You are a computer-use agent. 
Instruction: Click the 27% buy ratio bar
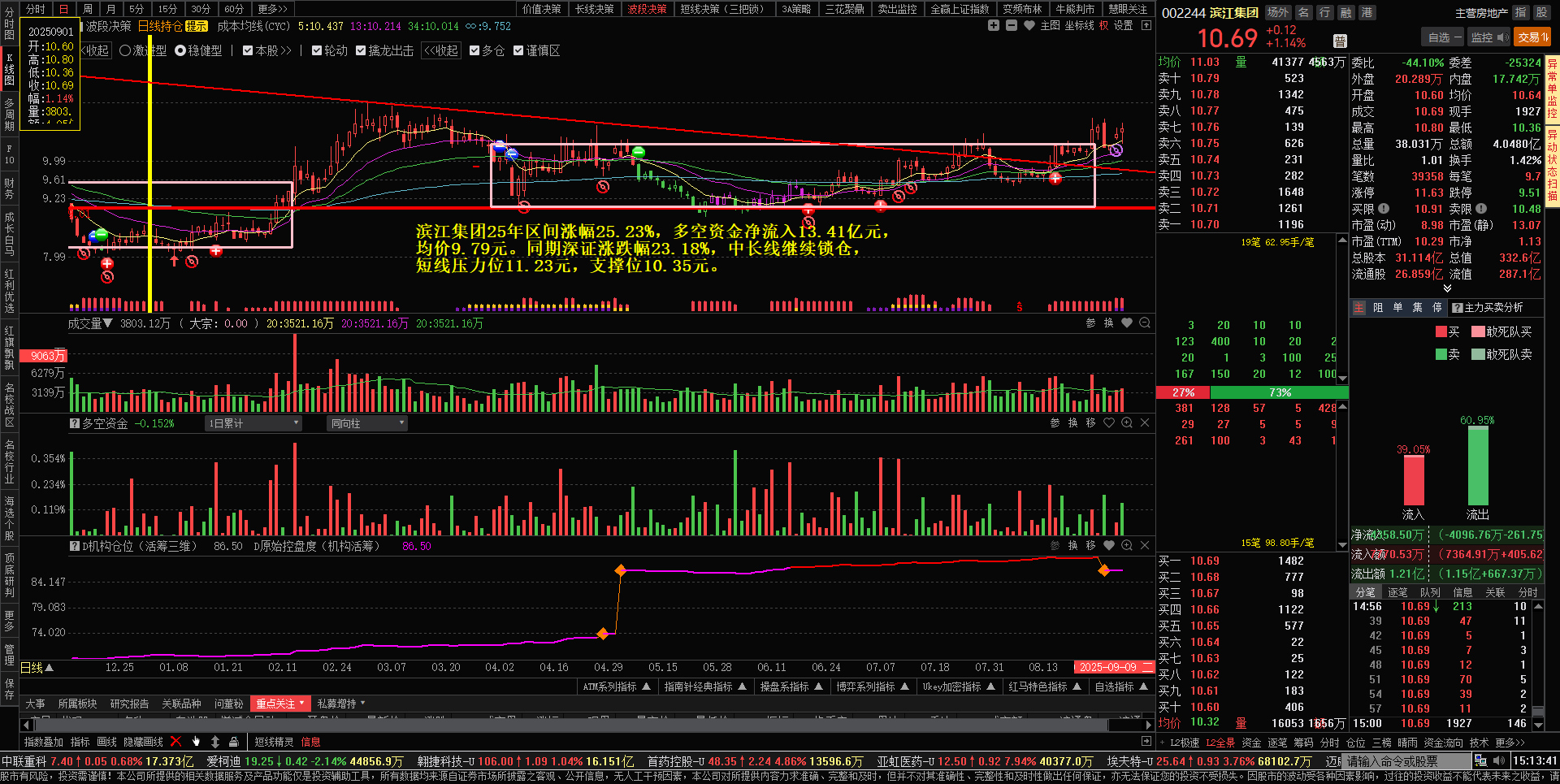coord(1183,392)
